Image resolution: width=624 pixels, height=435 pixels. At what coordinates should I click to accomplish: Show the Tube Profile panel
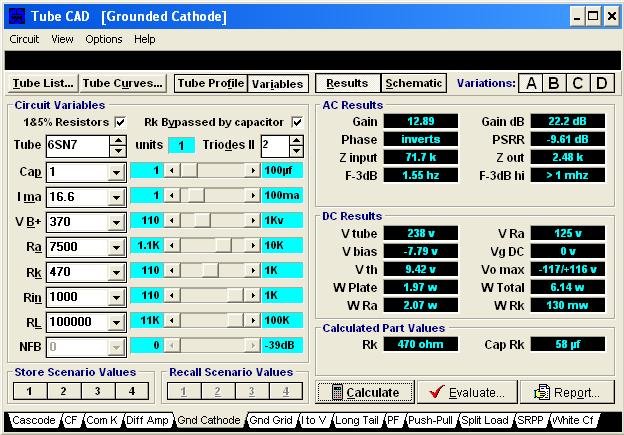click(x=211, y=83)
